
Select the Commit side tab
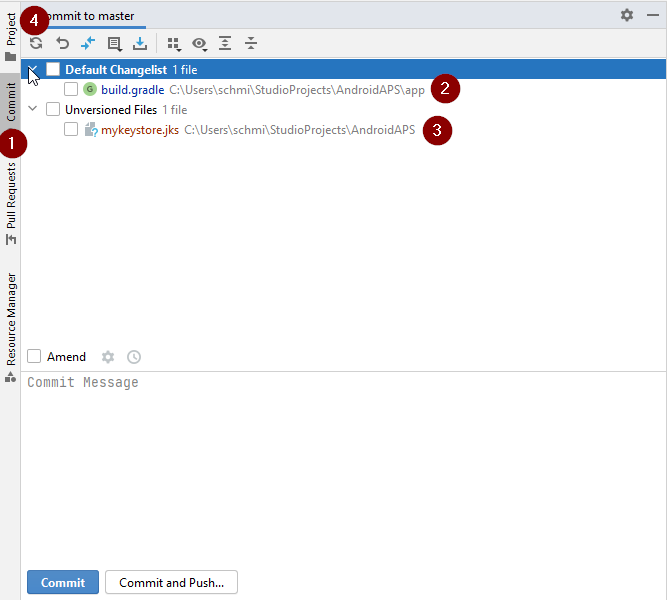(x=11, y=102)
